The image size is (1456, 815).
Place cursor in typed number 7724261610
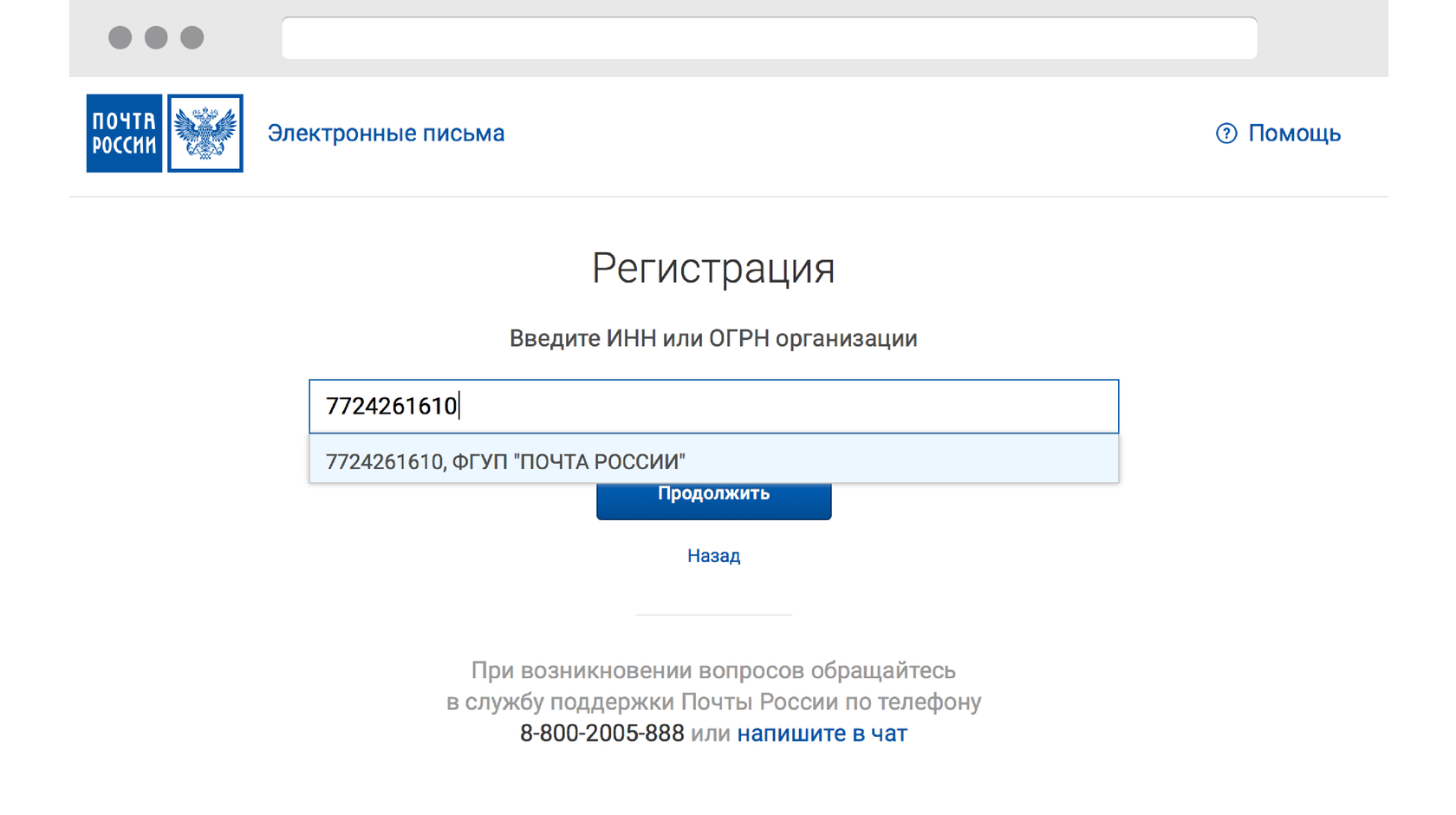[391, 406]
